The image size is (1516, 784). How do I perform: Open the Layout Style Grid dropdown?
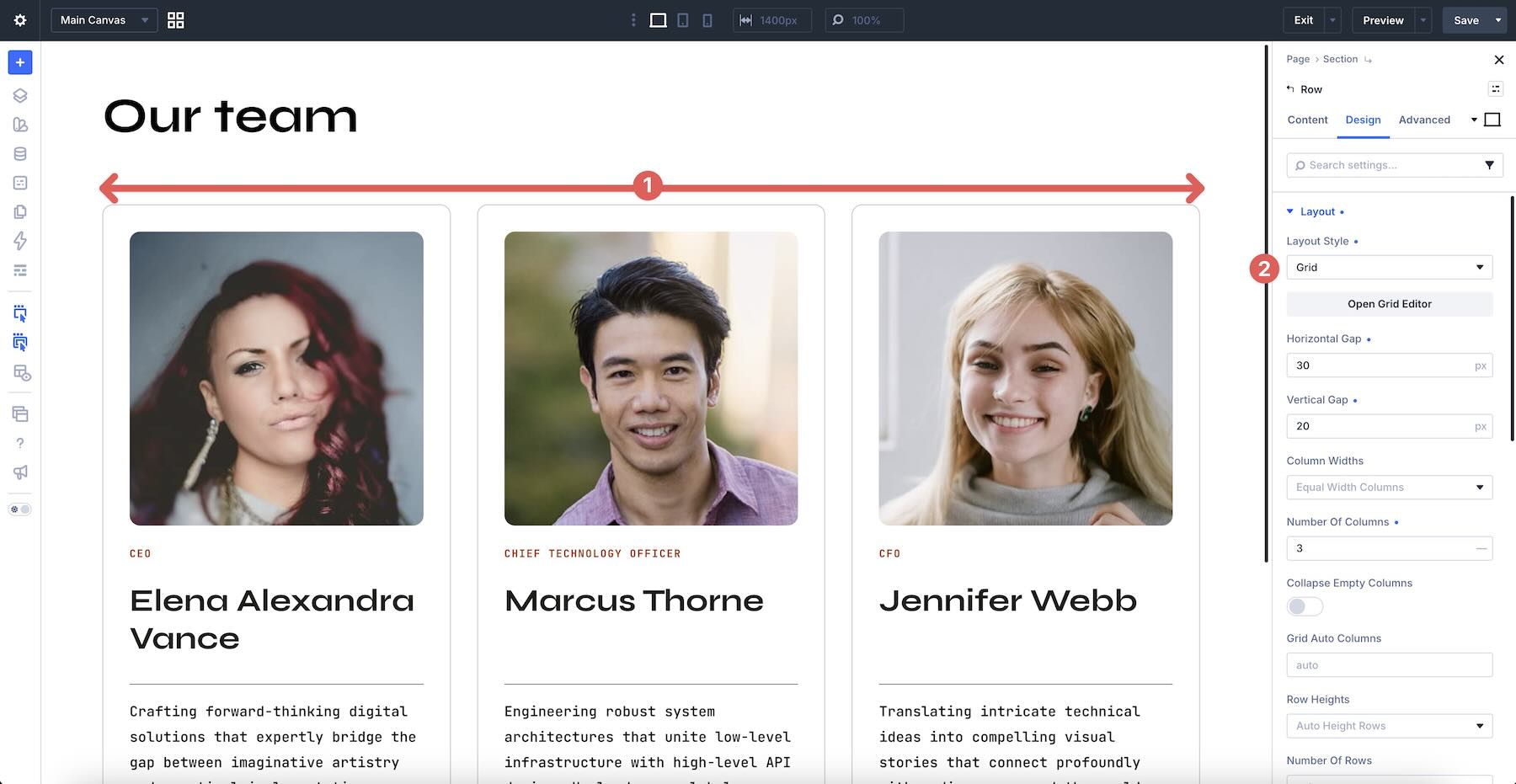pos(1390,268)
